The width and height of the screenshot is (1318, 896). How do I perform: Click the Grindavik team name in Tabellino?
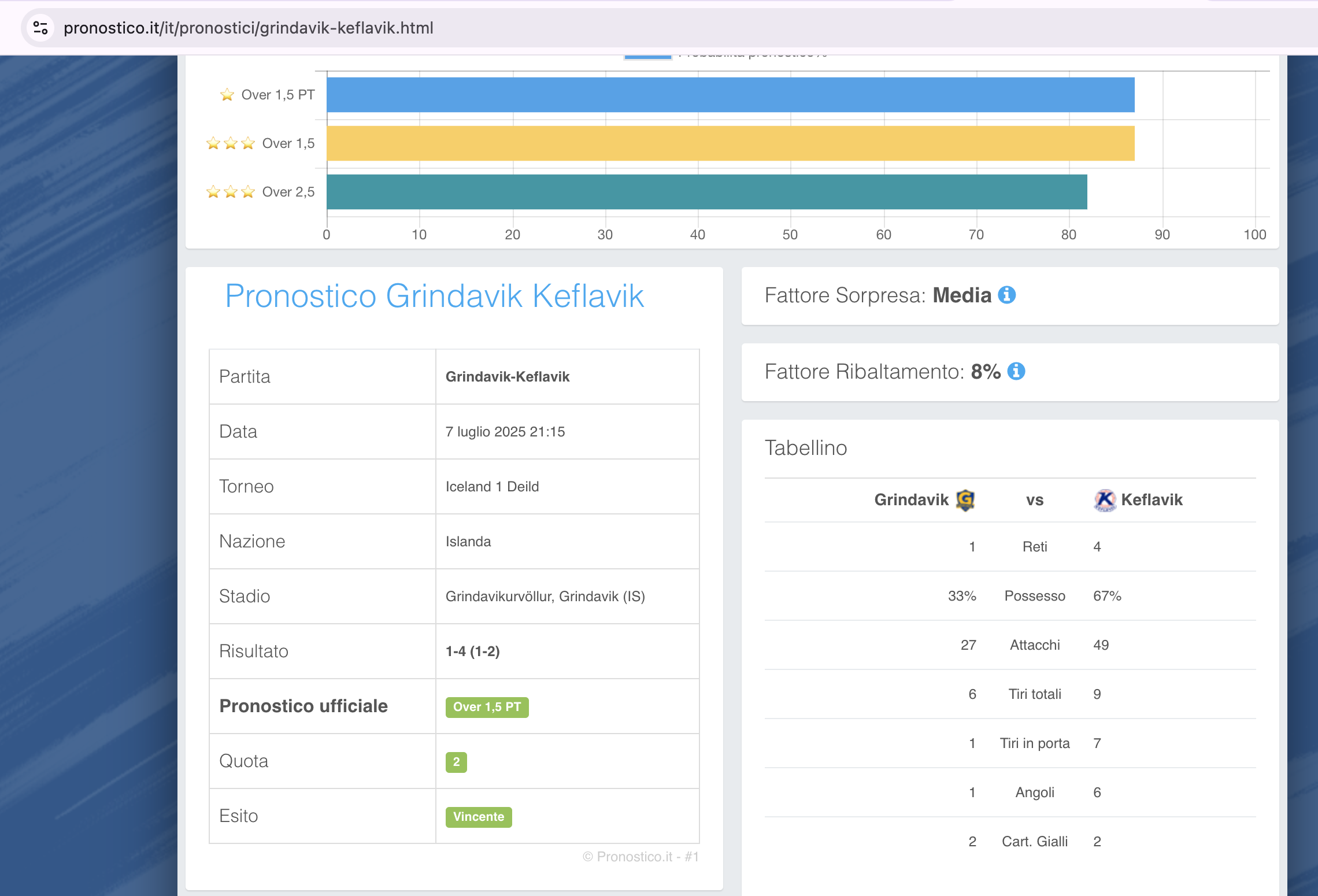(x=911, y=500)
